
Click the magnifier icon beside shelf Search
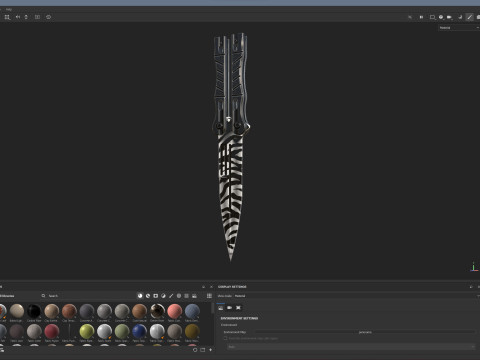coord(43,296)
